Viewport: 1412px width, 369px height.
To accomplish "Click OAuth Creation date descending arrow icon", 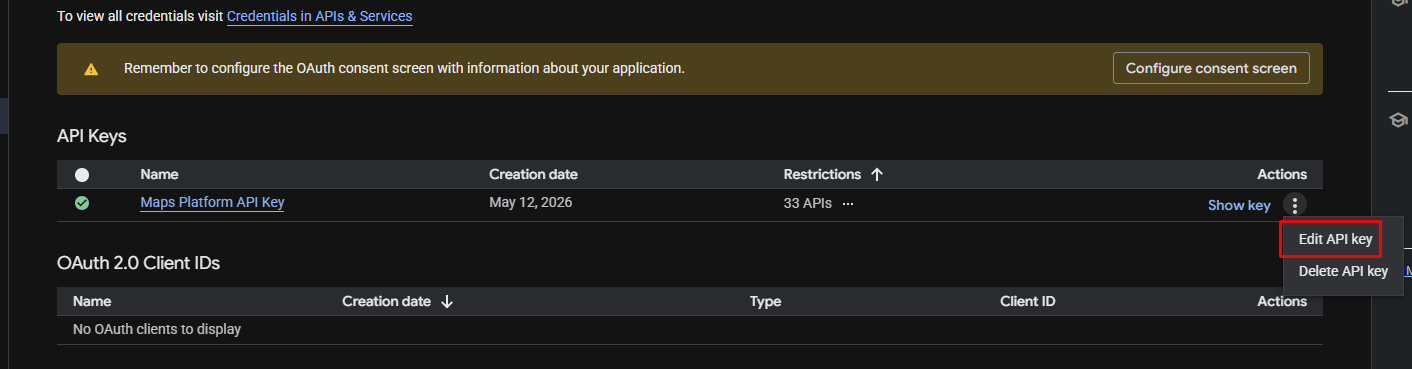I will (447, 301).
